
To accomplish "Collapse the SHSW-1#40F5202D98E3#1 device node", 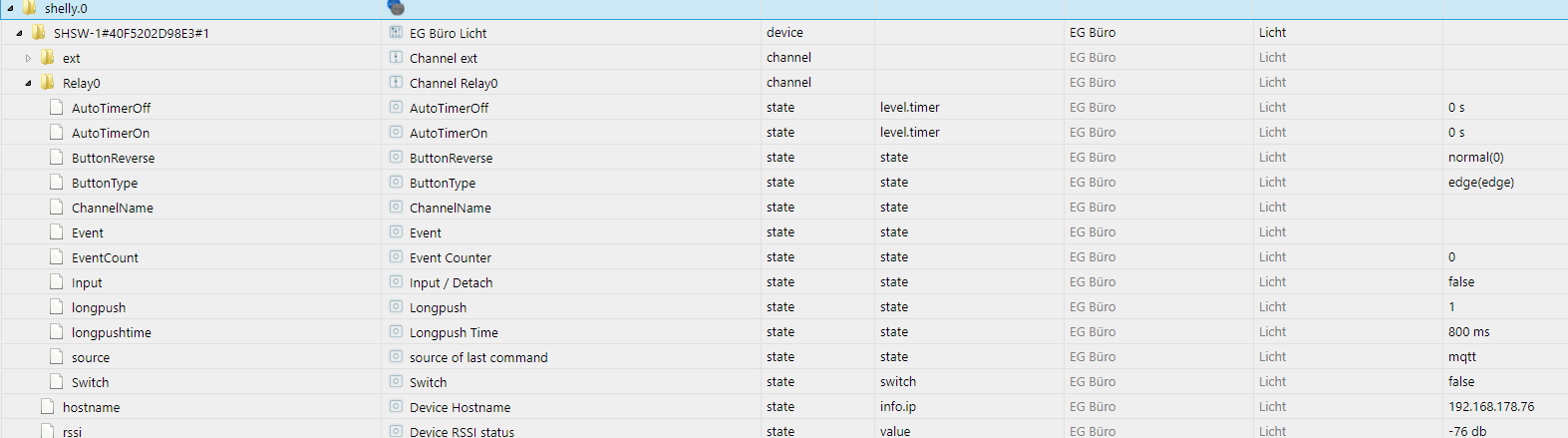I will [x=19, y=33].
